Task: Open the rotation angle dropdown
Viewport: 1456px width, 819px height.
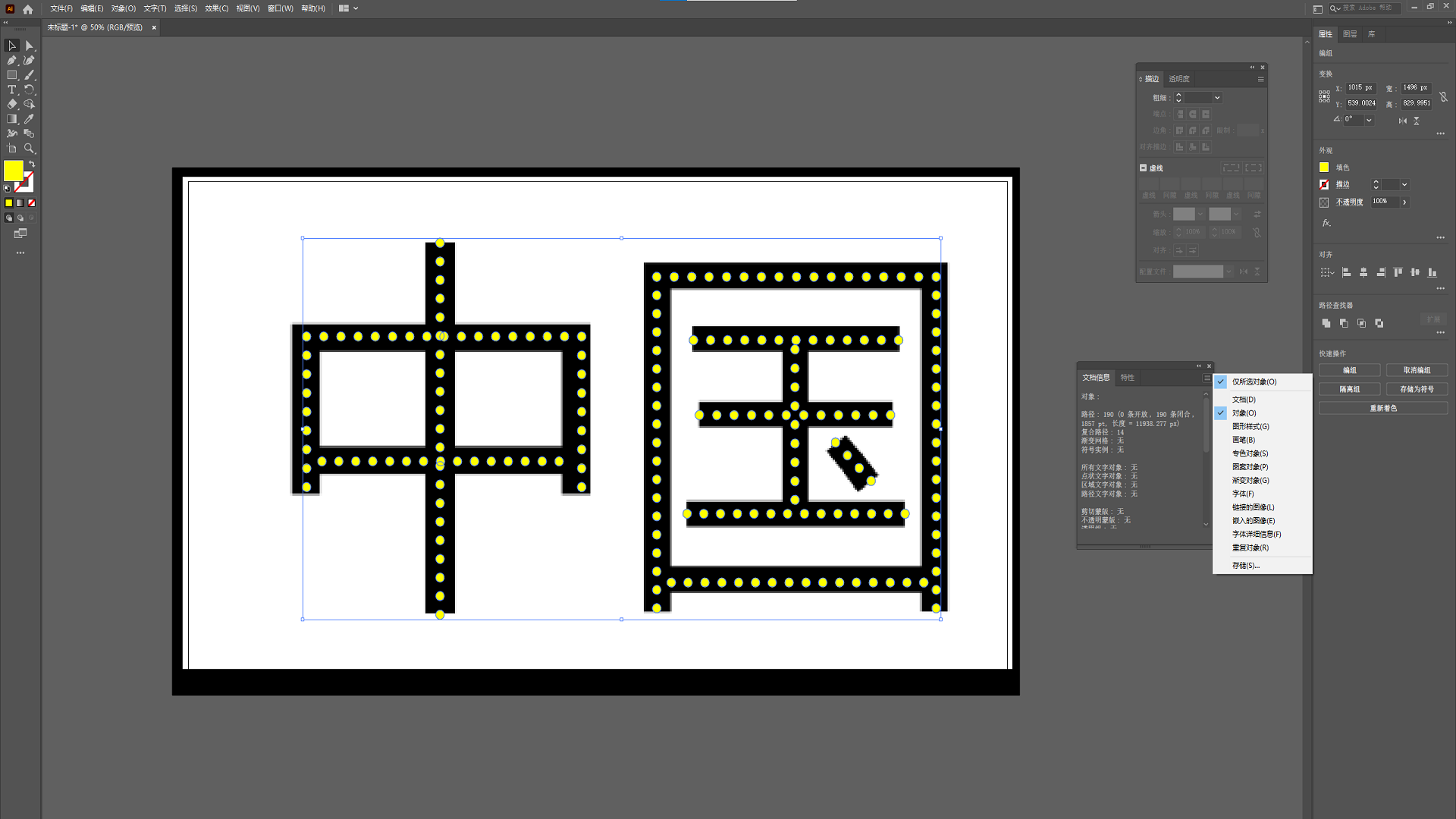Action: (x=1369, y=120)
